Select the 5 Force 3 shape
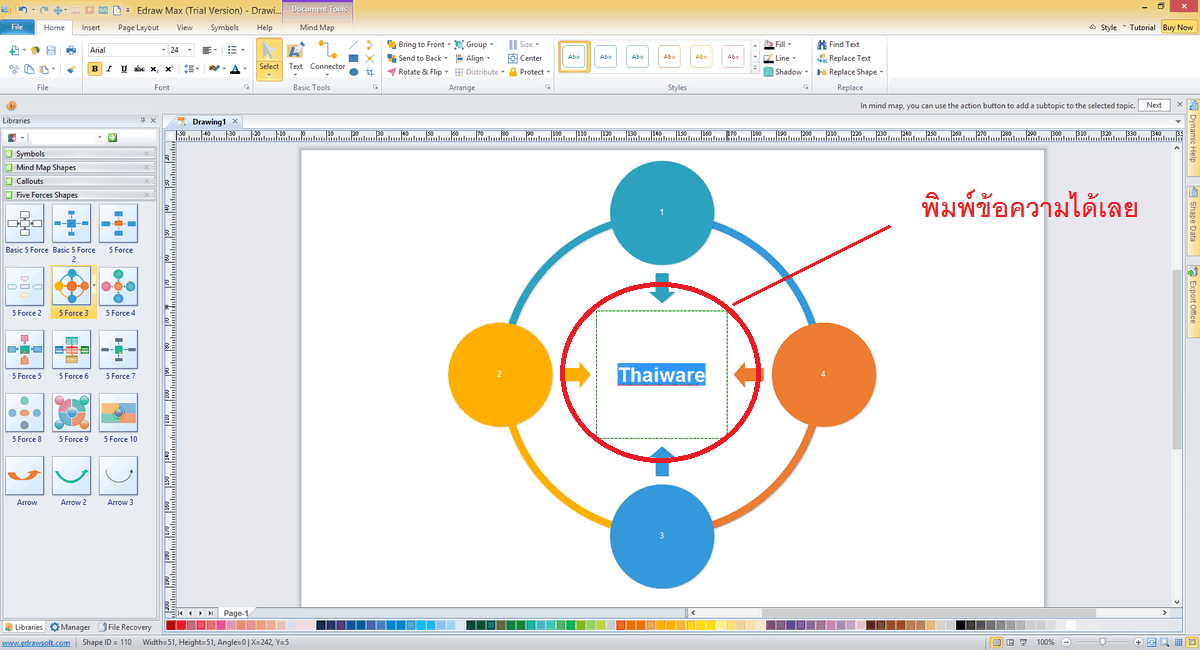 [72, 292]
